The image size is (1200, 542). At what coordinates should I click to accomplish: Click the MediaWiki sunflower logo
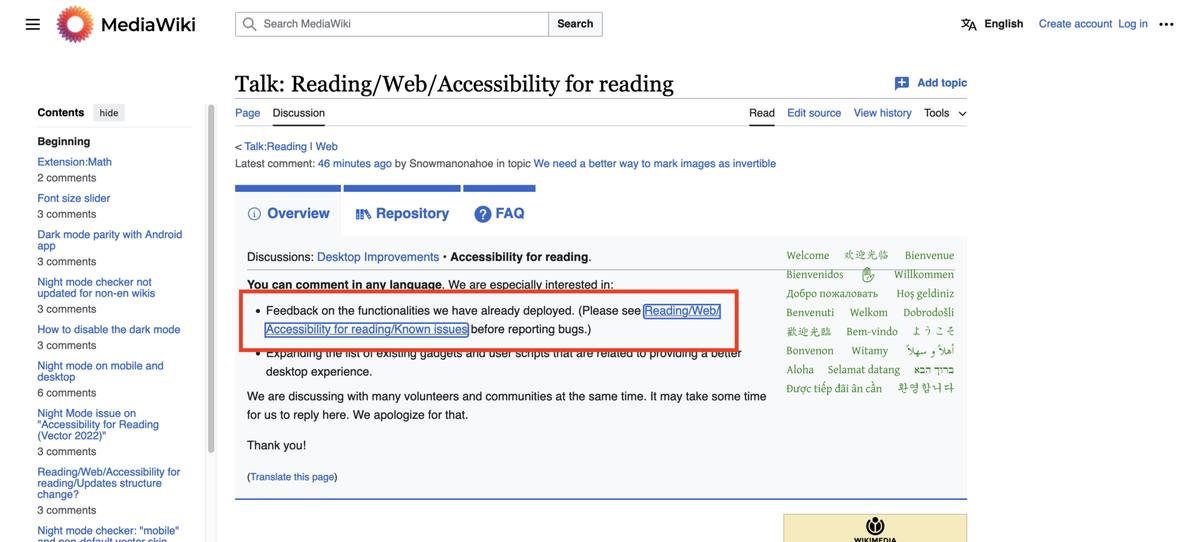tap(74, 24)
